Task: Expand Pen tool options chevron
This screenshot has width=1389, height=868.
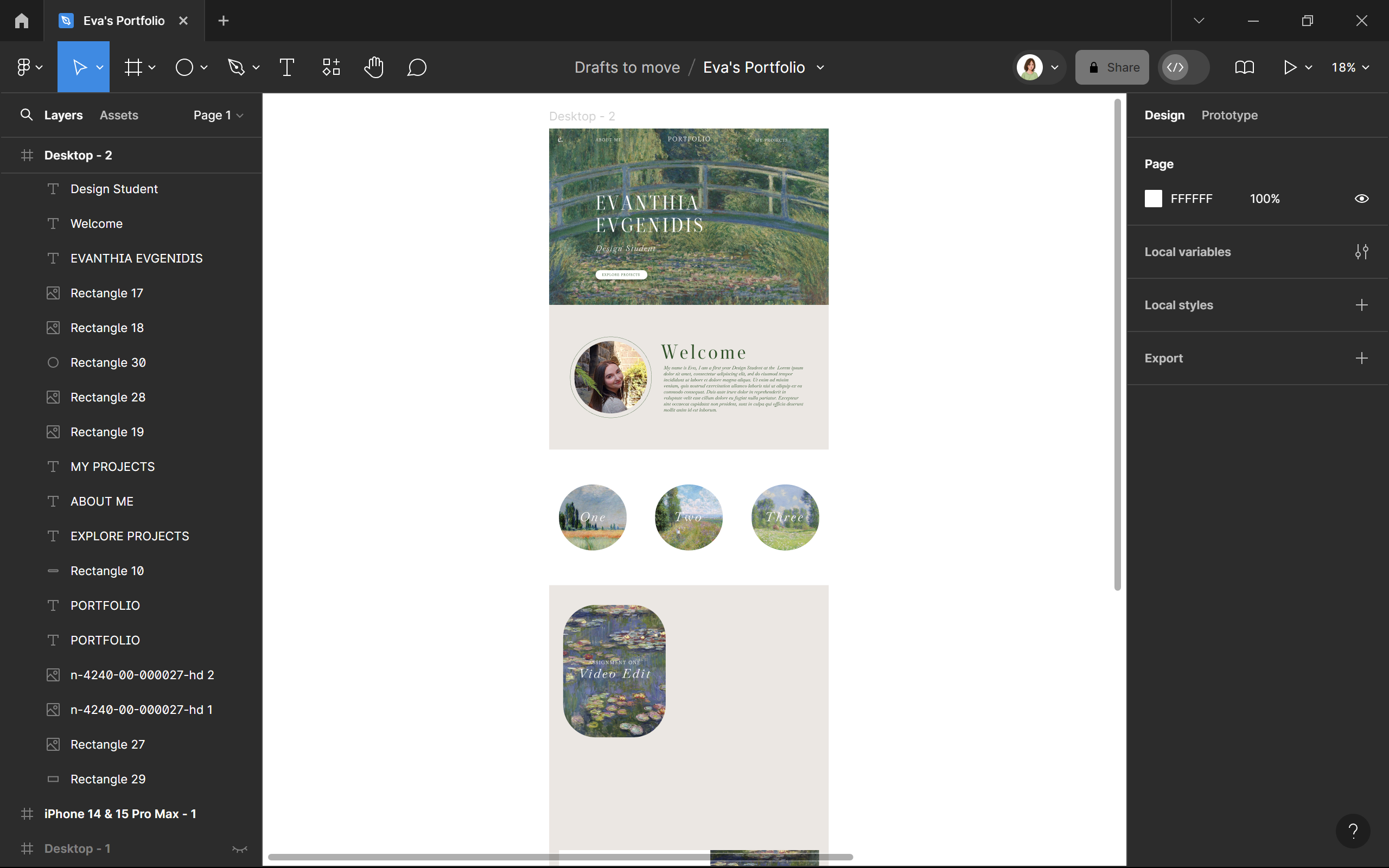Action: click(x=256, y=67)
